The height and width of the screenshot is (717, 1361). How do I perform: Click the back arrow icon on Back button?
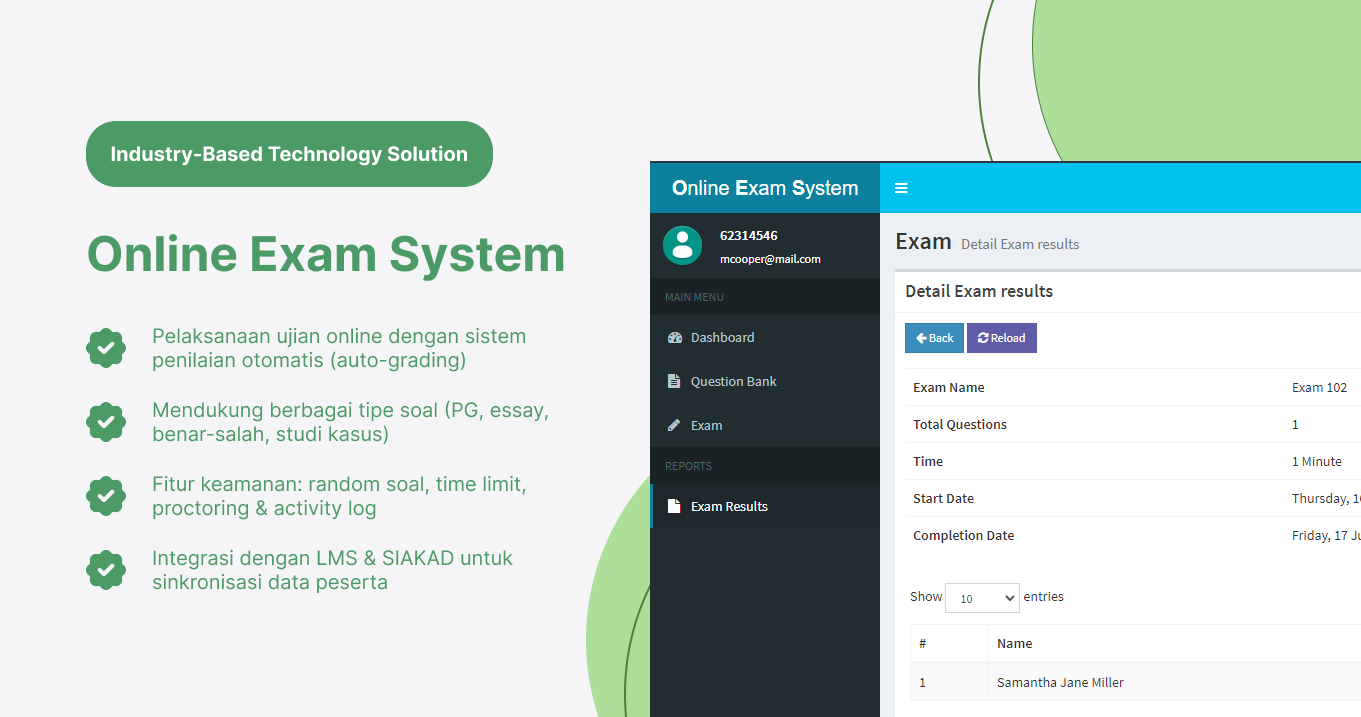pyautogui.click(x=919, y=338)
